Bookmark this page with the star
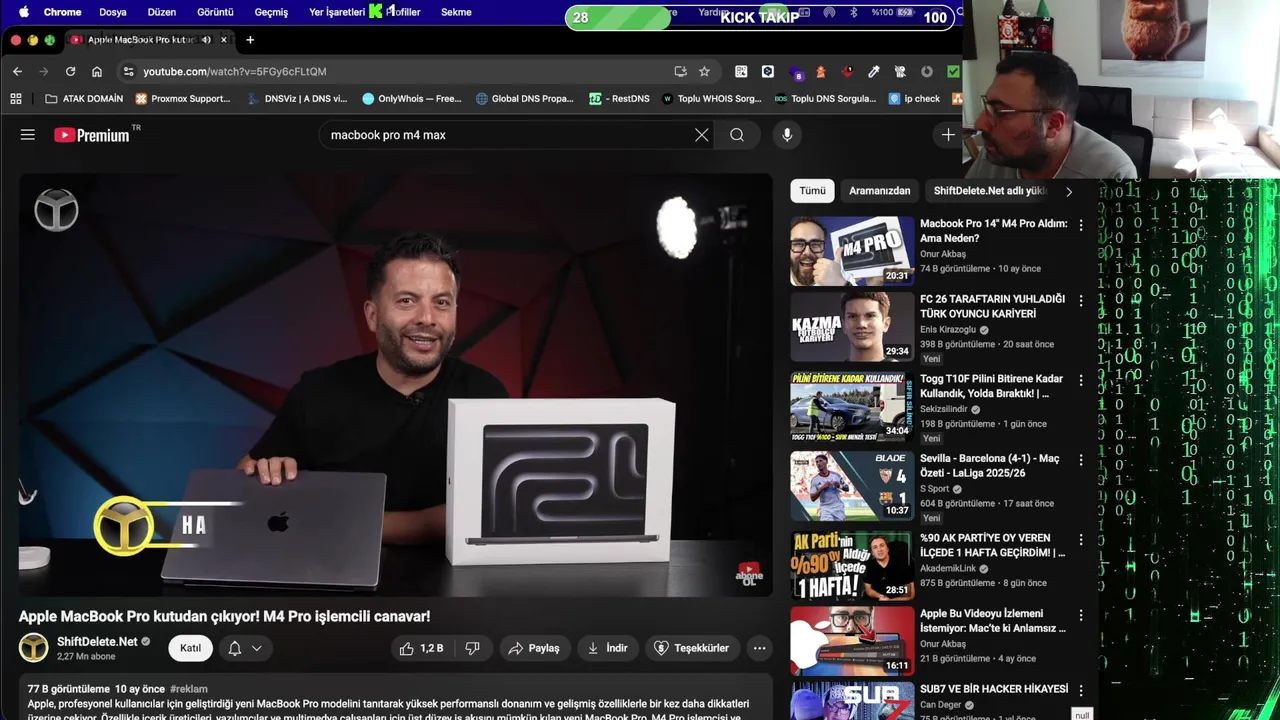The image size is (1280, 720). [x=704, y=71]
